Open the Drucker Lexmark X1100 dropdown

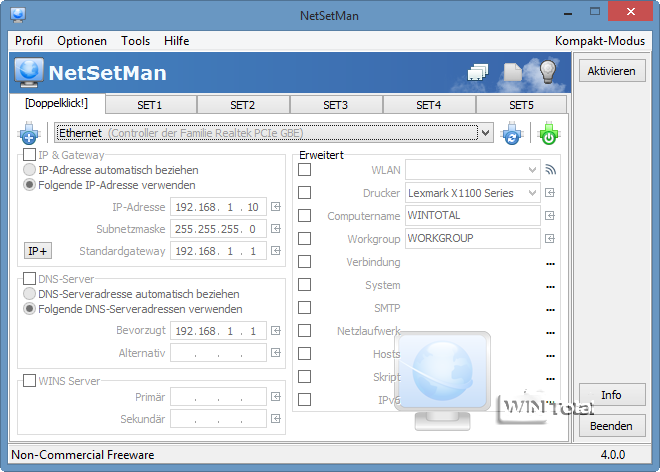coord(532,193)
